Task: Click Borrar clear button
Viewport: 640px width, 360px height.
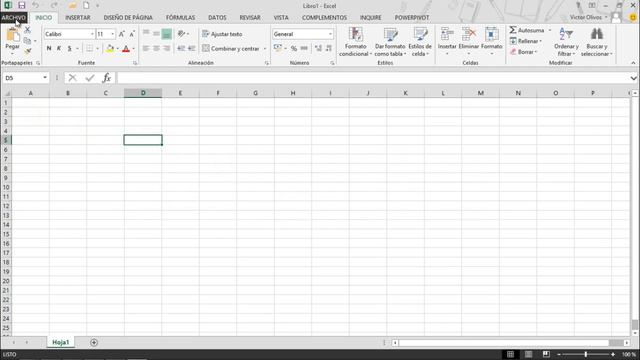Action: point(524,52)
